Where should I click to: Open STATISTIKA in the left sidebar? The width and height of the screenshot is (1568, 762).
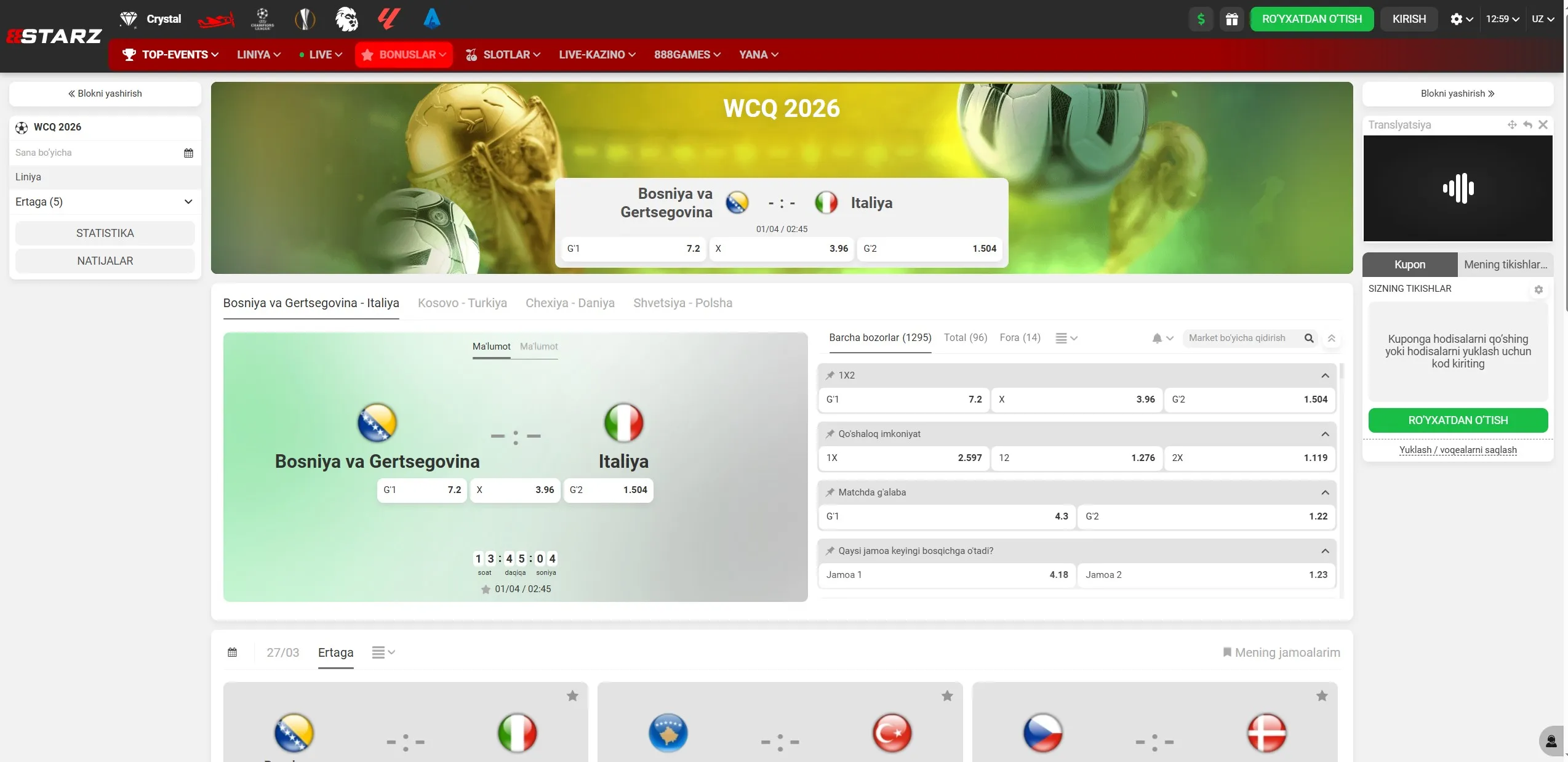tap(105, 233)
